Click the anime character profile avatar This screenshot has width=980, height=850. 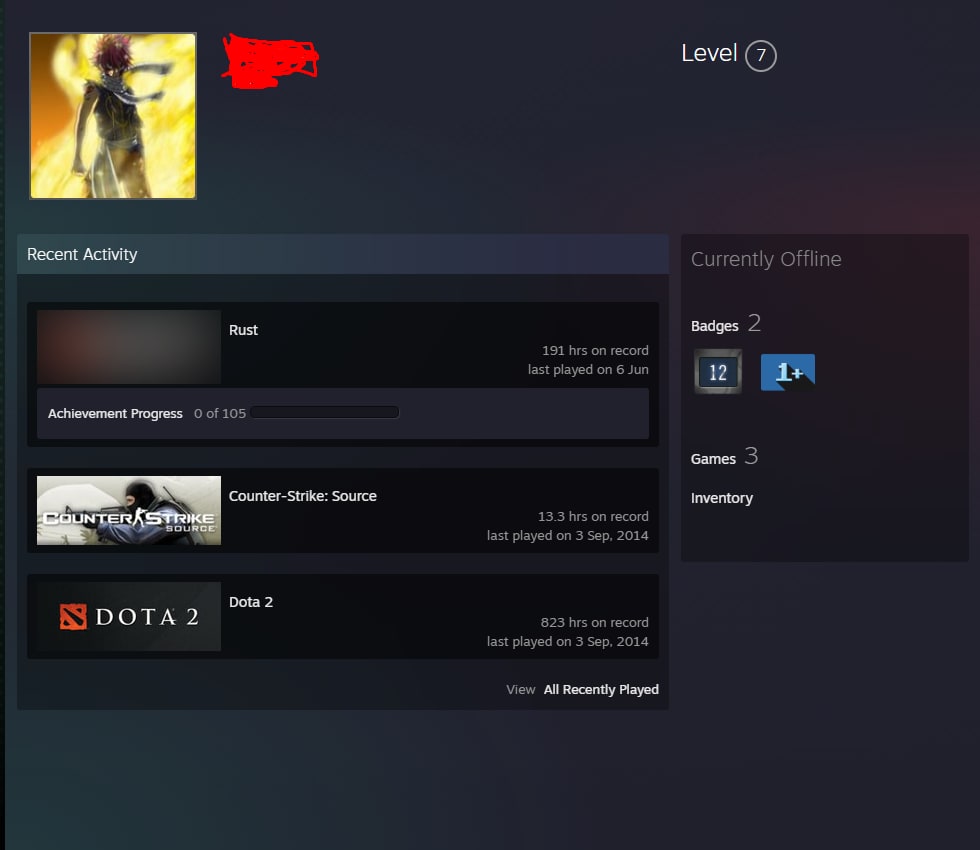click(x=113, y=116)
